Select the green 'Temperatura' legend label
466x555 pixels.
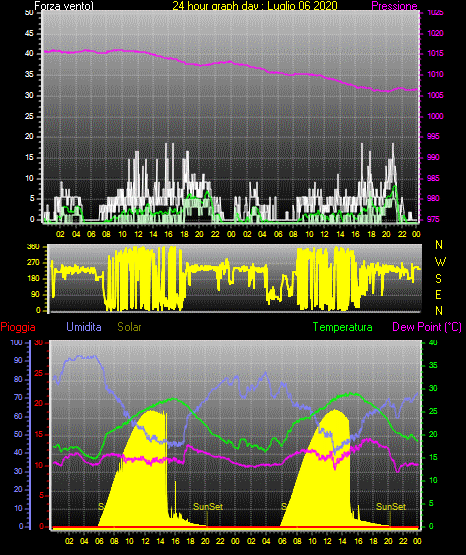coord(343,327)
